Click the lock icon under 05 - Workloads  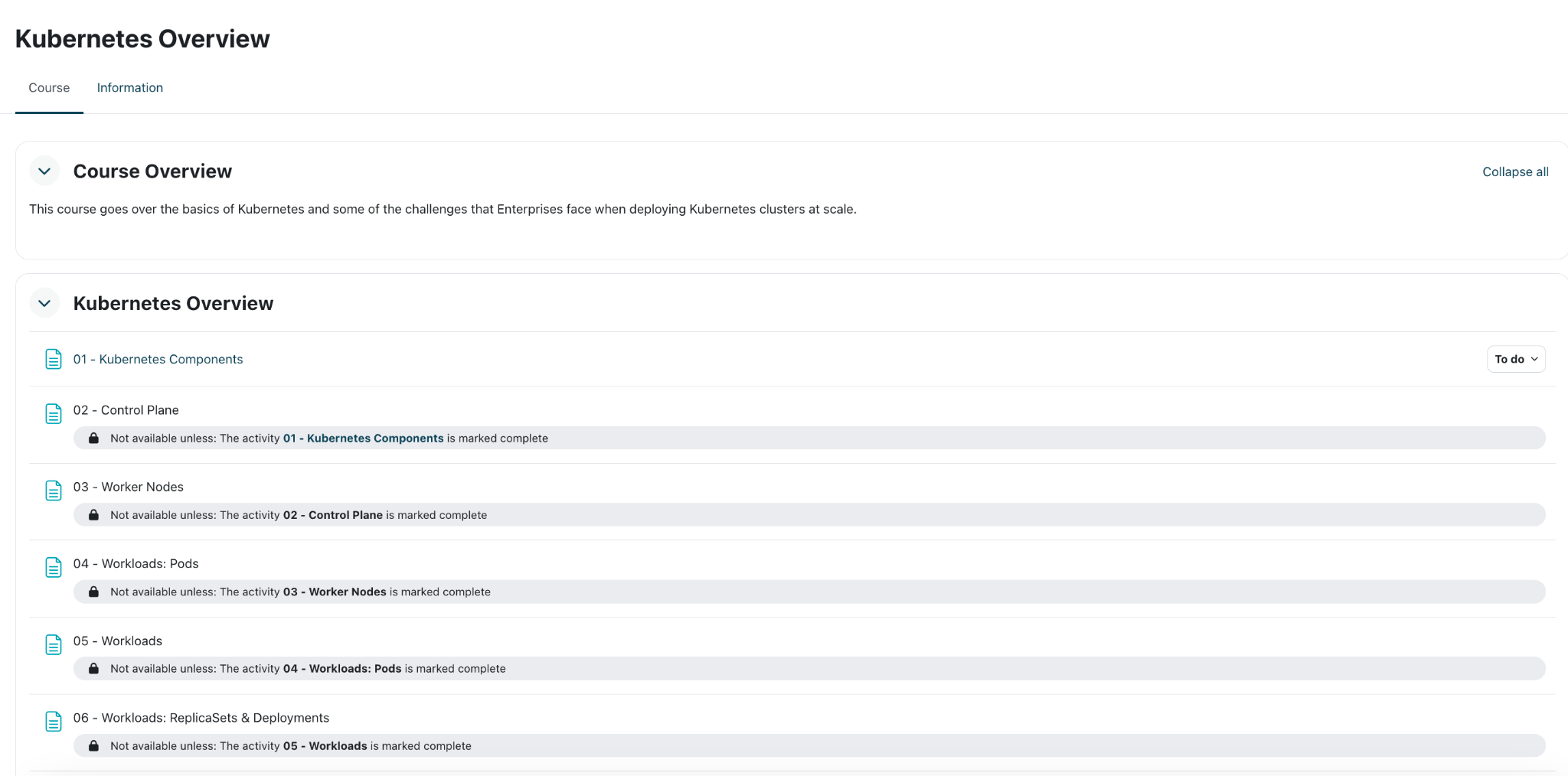[x=93, y=669]
